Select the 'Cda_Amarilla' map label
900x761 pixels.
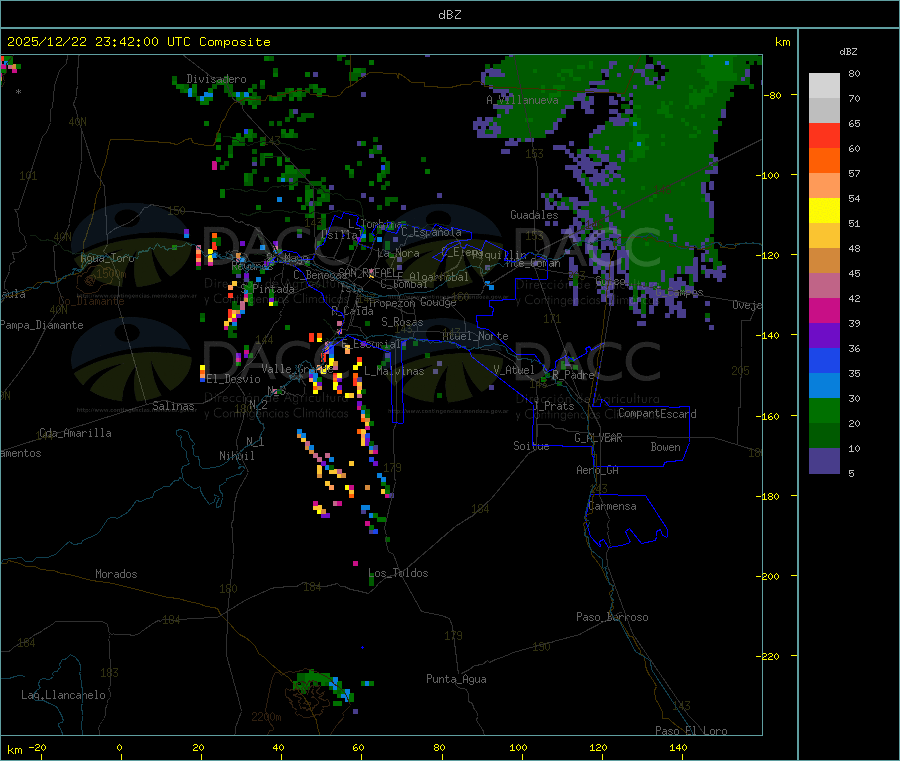(75, 433)
